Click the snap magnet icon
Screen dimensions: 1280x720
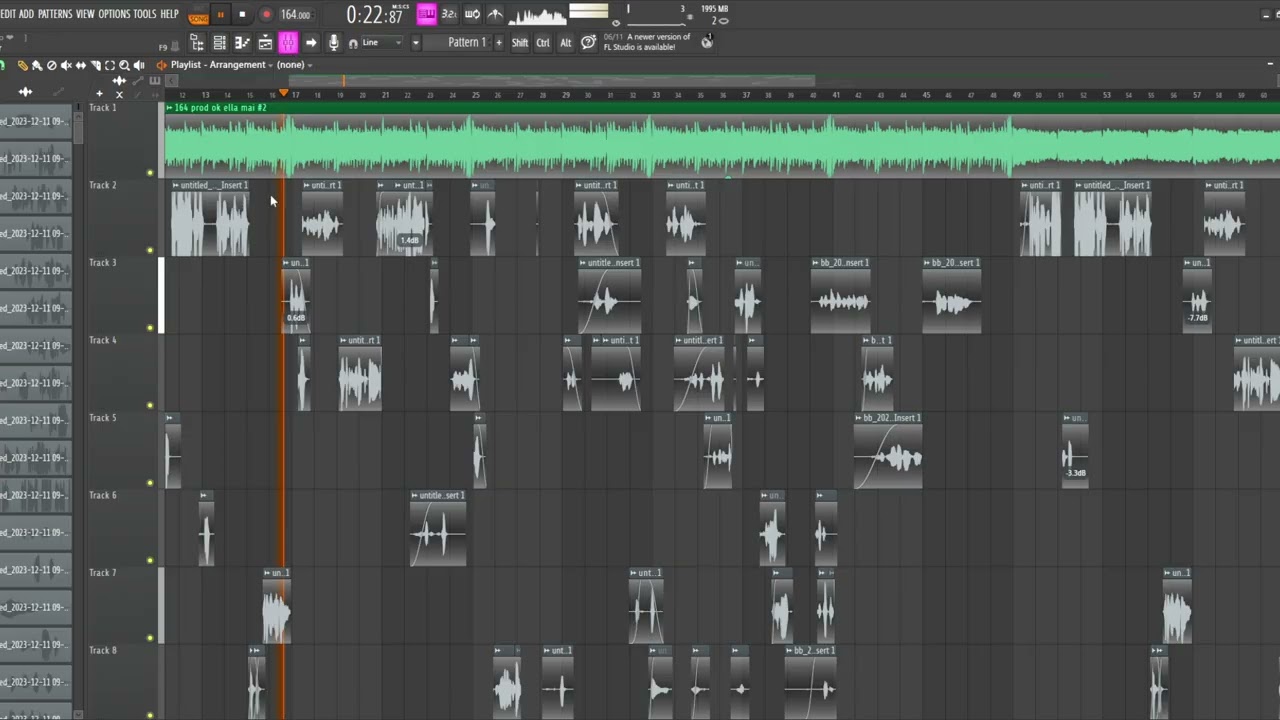tap(353, 44)
